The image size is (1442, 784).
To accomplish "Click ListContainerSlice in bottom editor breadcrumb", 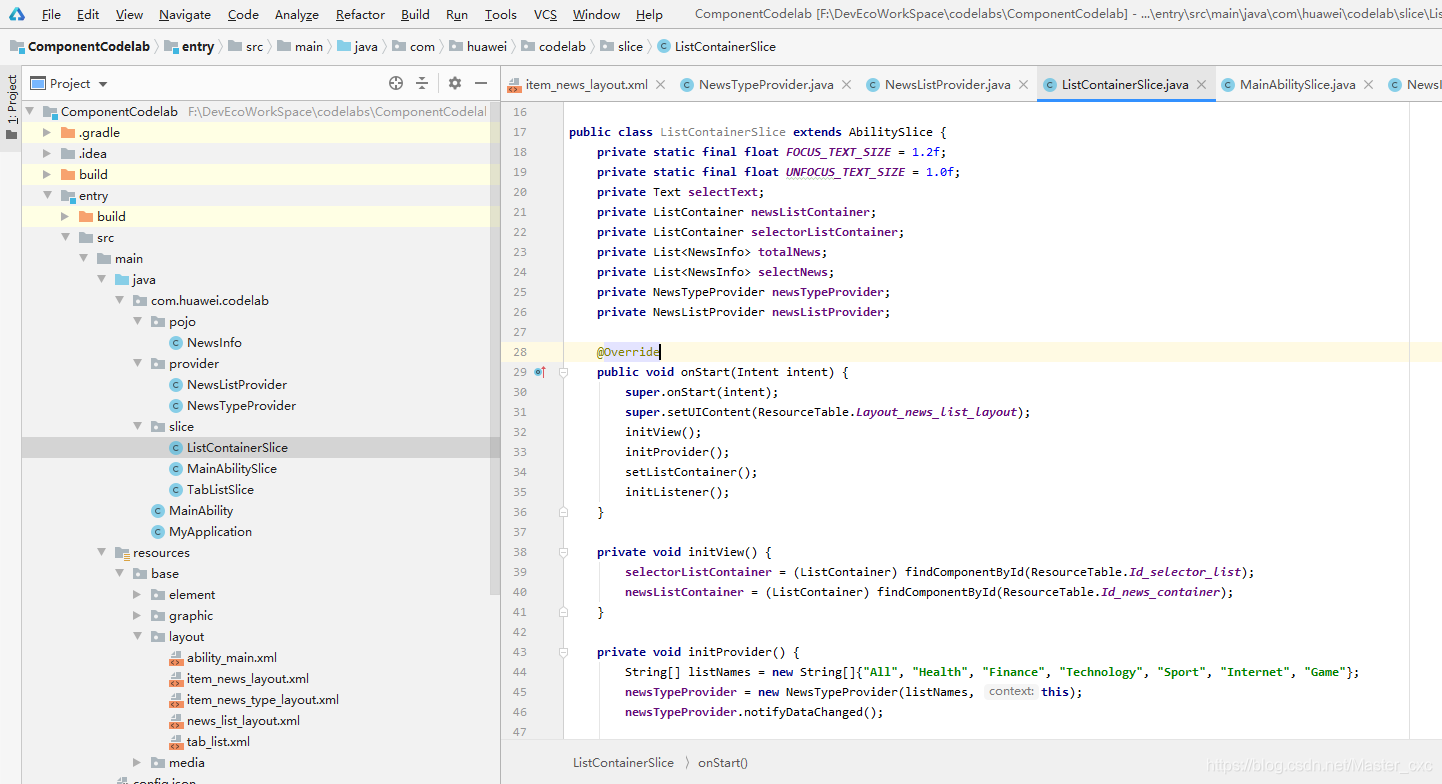I will click(x=623, y=762).
